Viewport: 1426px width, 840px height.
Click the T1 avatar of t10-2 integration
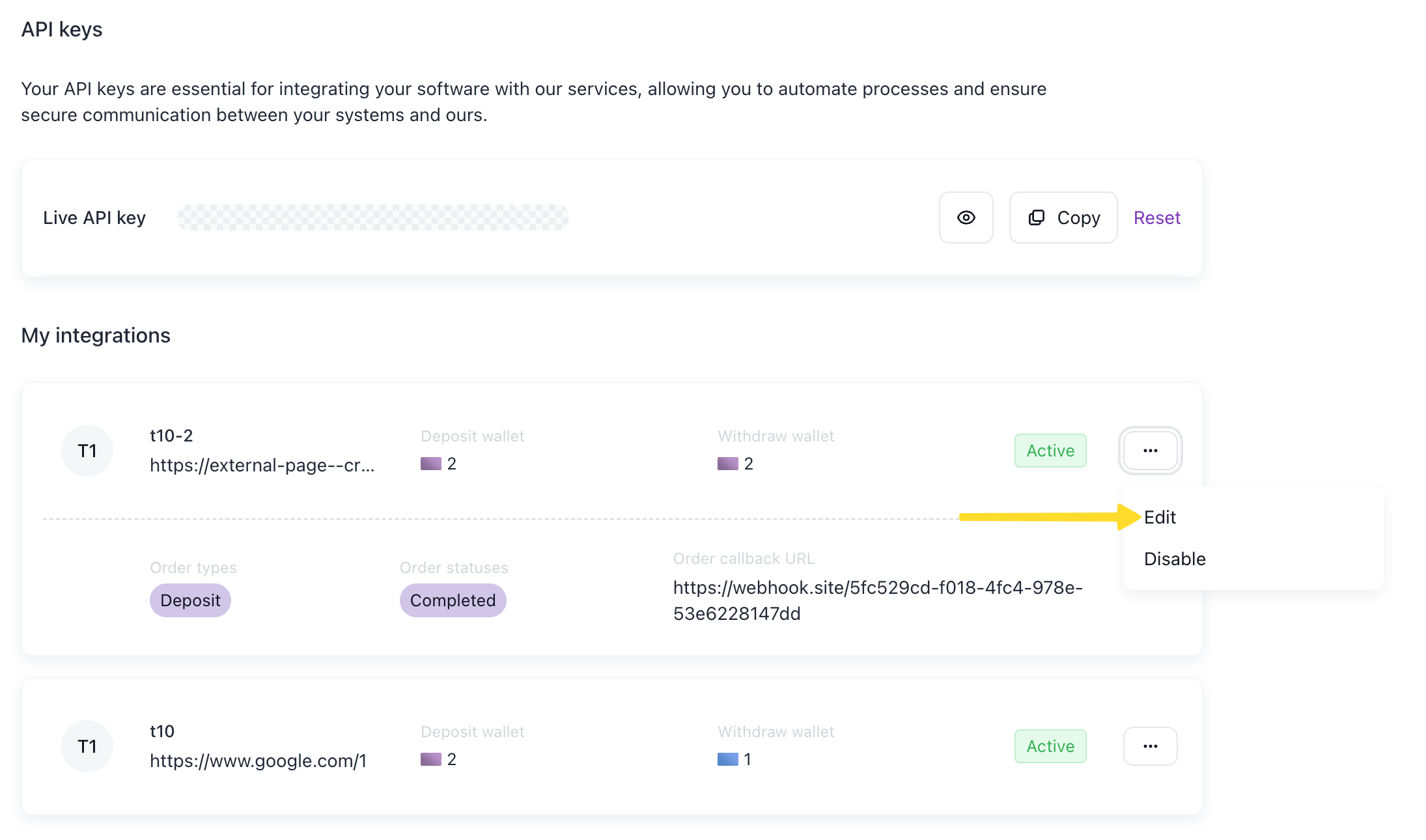(87, 451)
